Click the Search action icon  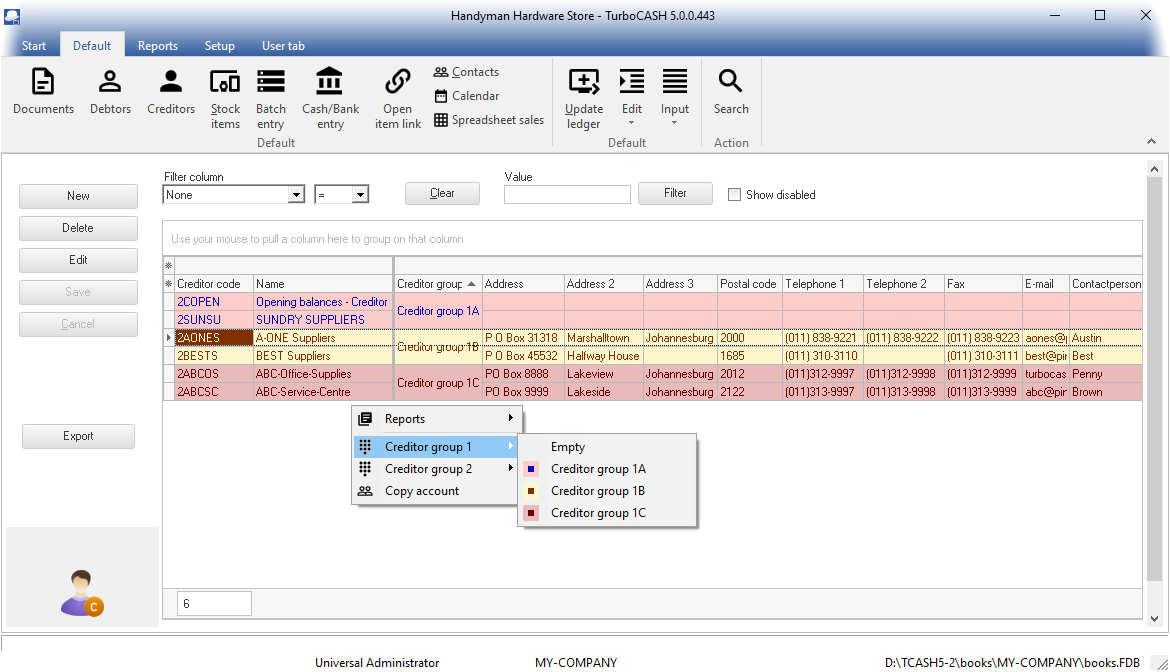click(731, 92)
